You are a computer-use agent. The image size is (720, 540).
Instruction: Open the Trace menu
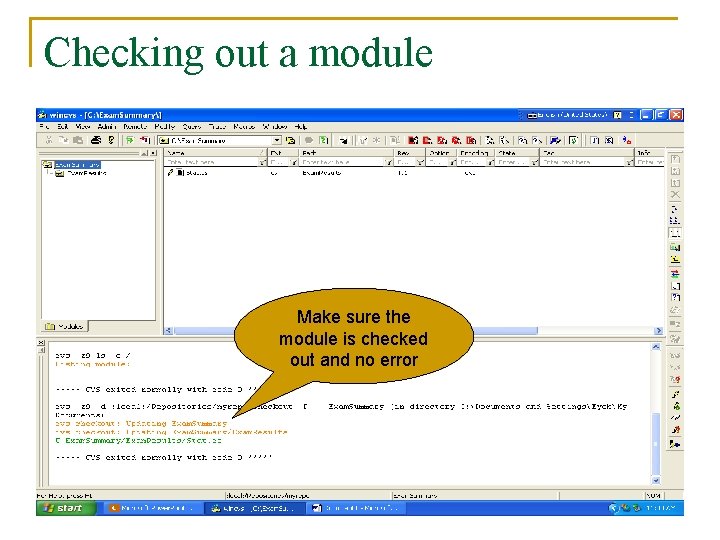[x=217, y=126]
